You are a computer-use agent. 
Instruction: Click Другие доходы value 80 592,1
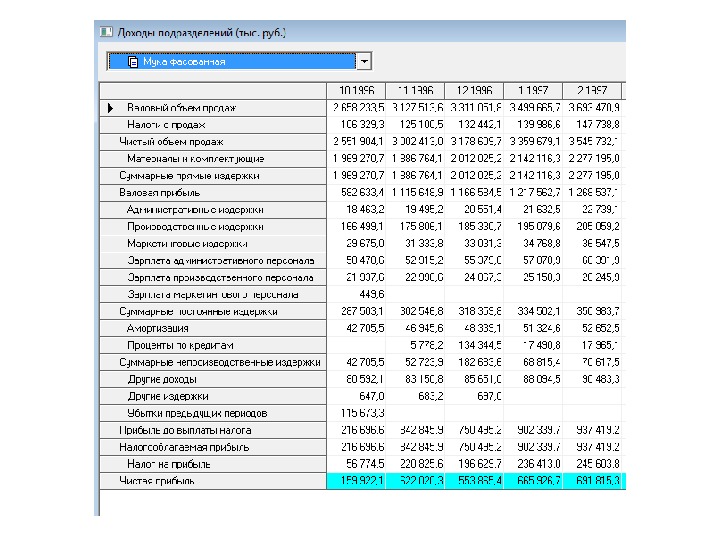pos(356,380)
